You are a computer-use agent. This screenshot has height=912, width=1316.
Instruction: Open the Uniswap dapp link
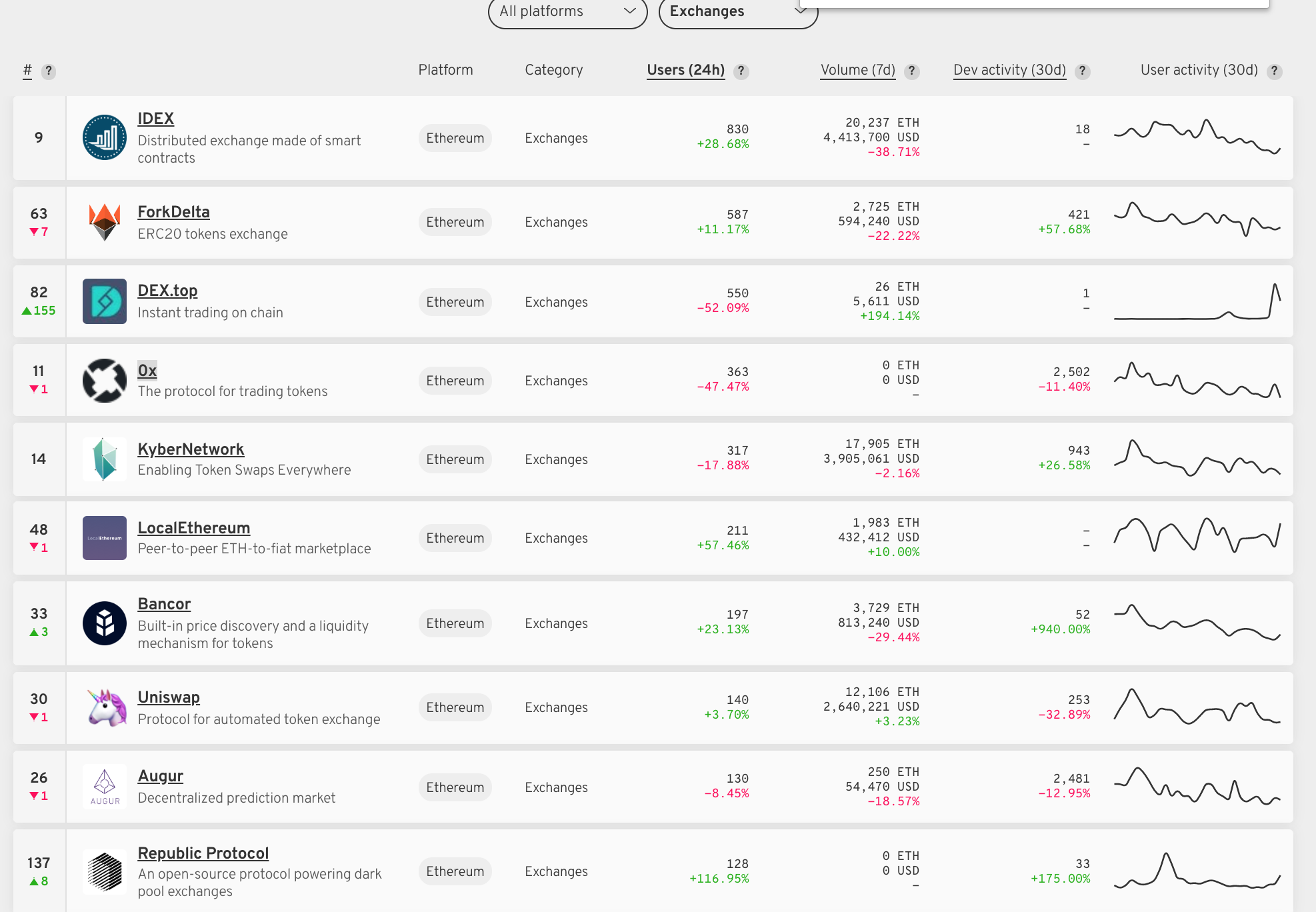coord(169,697)
